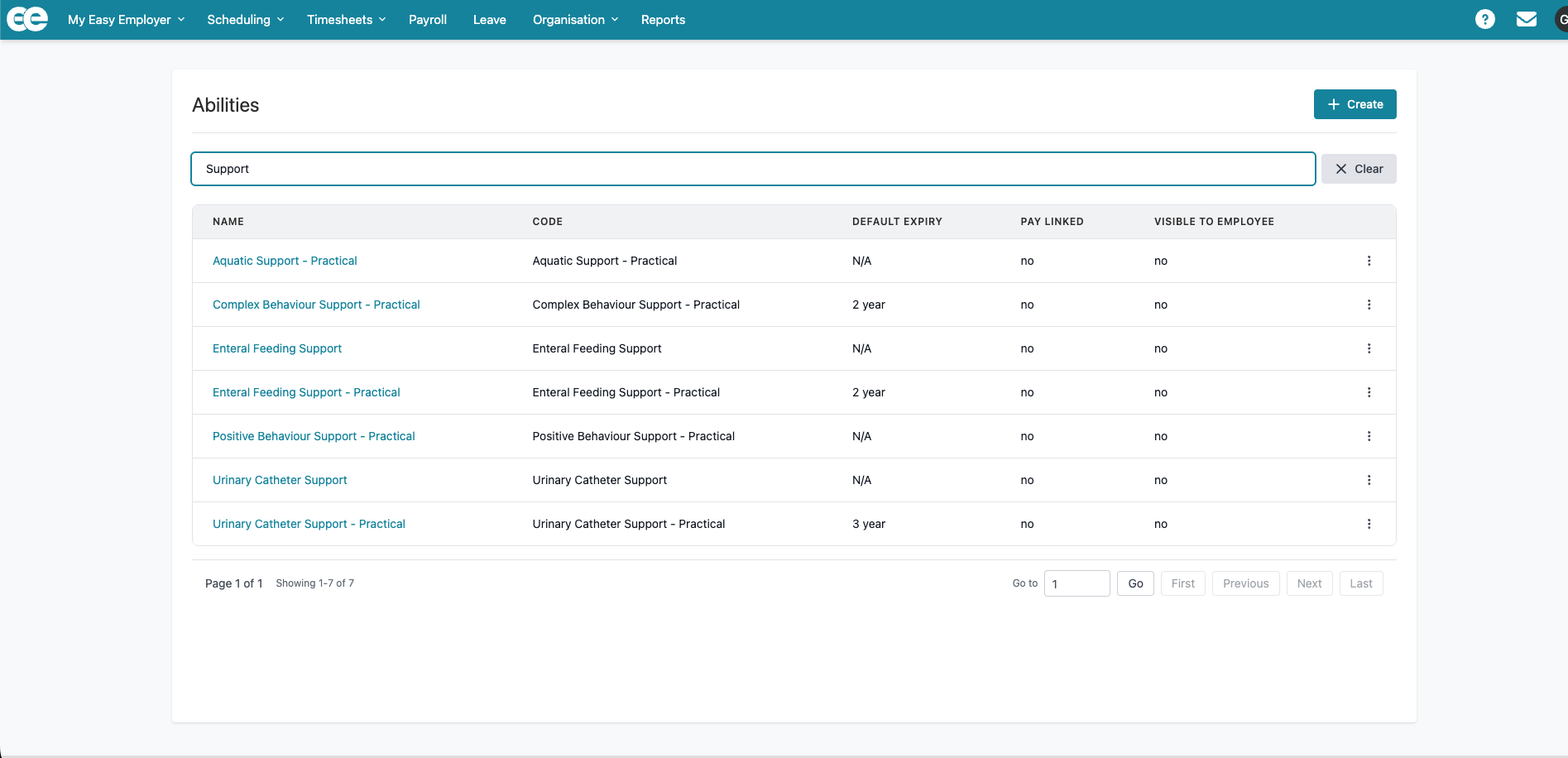Open Enteral Feeding Support - Practical link
This screenshot has width=1568, height=758.
306,392
